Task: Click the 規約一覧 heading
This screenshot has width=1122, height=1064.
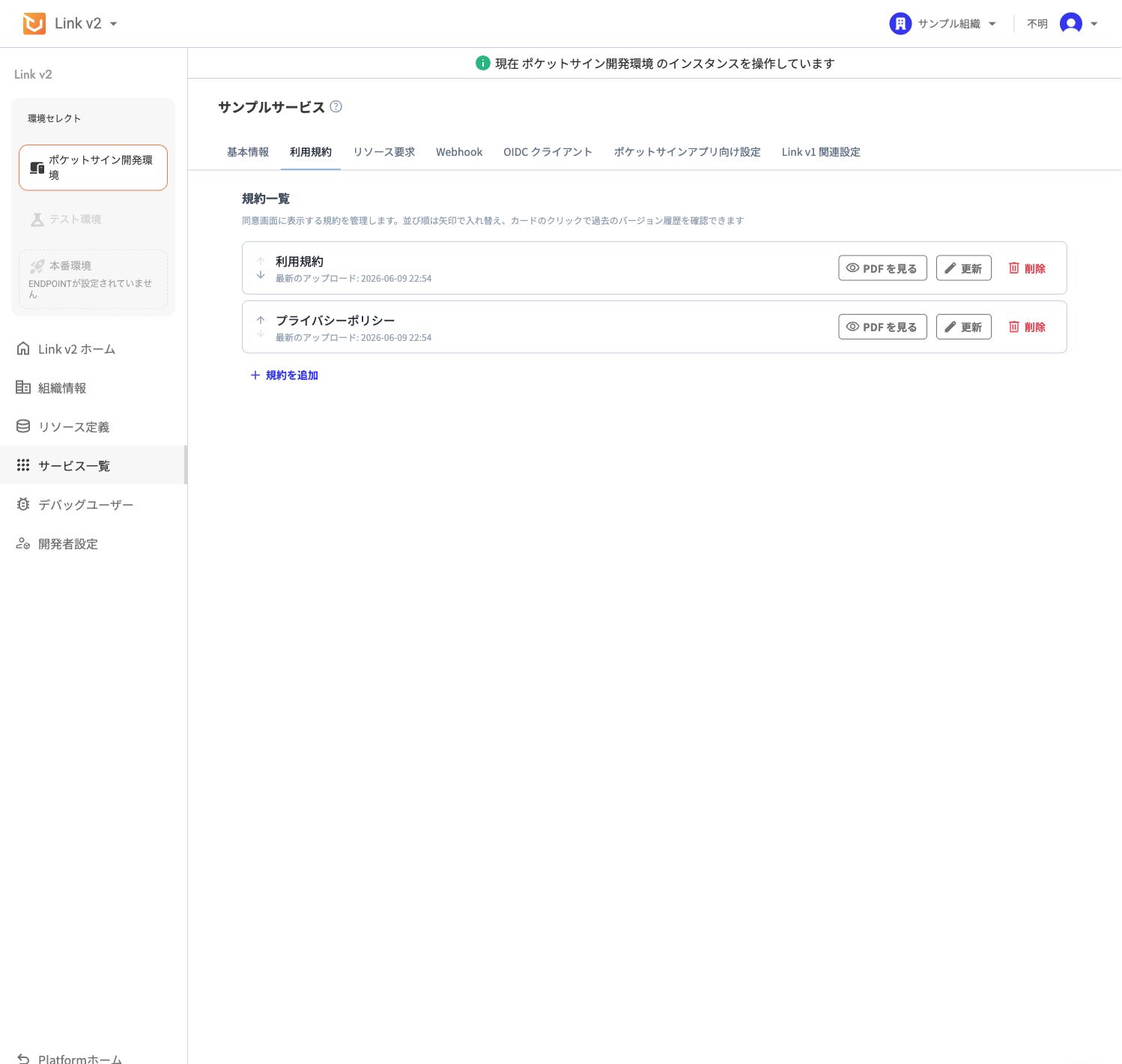Action: click(266, 199)
